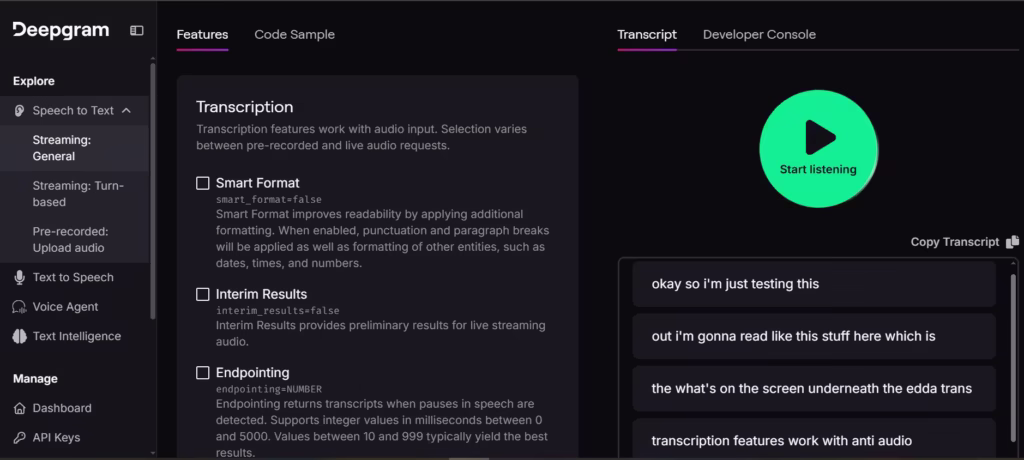The width and height of the screenshot is (1024, 460).
Task: Open the Code Sample tab
Action: (x=295, y=35)
